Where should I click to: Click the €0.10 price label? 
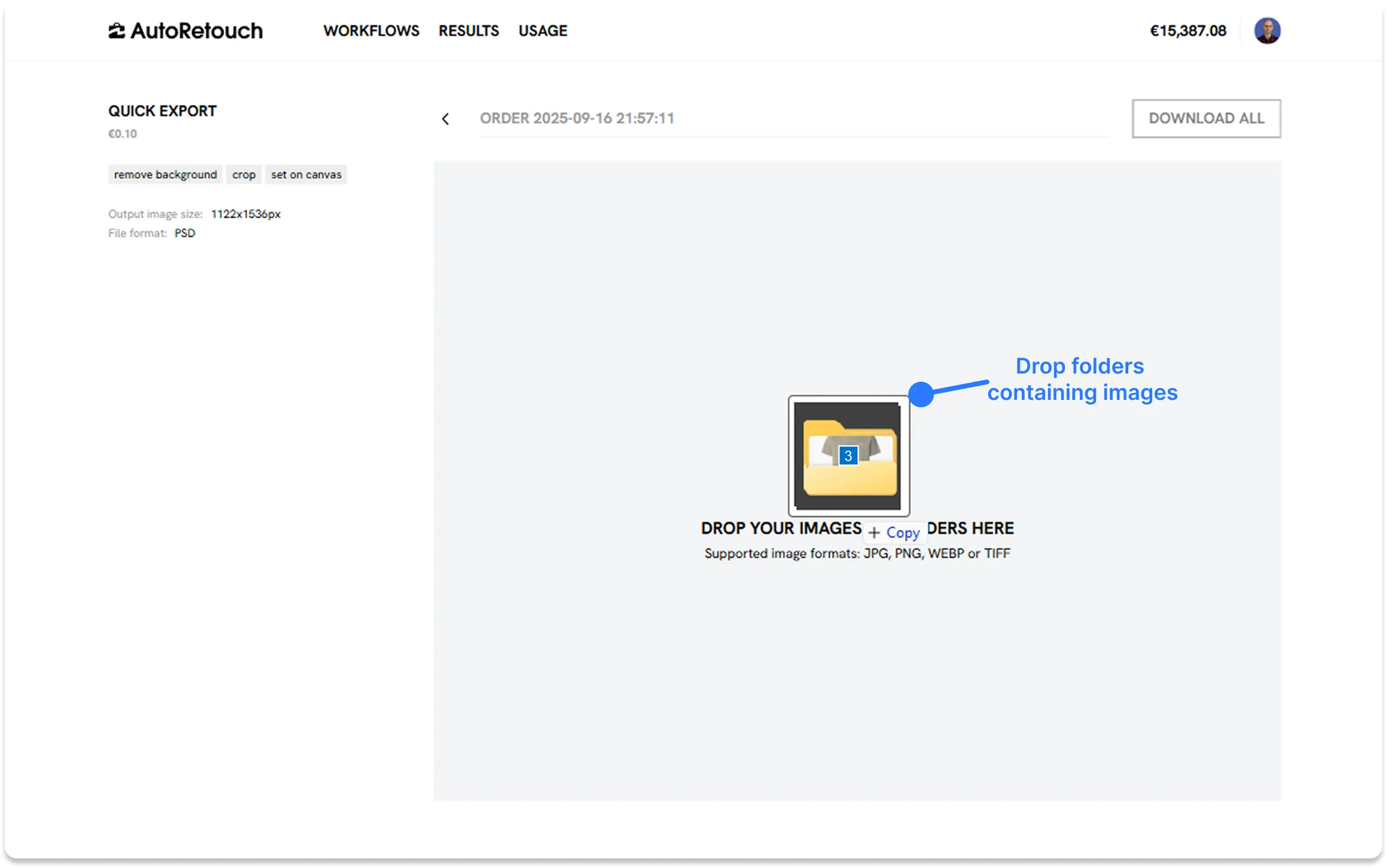point(122,133)
